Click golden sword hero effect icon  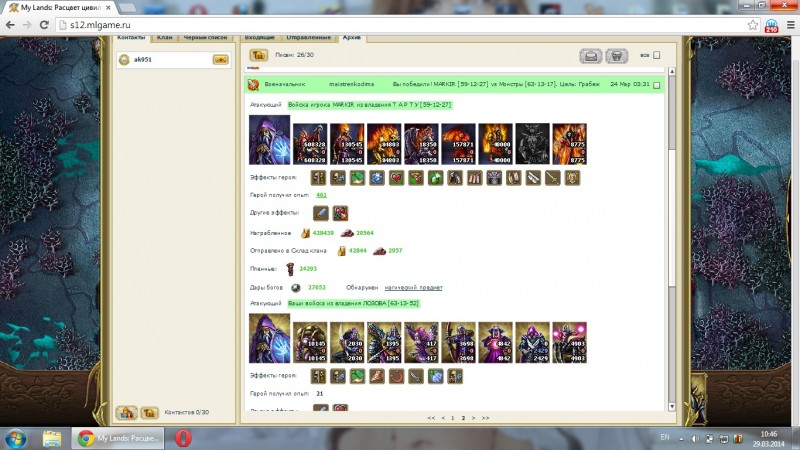(553, 178)
